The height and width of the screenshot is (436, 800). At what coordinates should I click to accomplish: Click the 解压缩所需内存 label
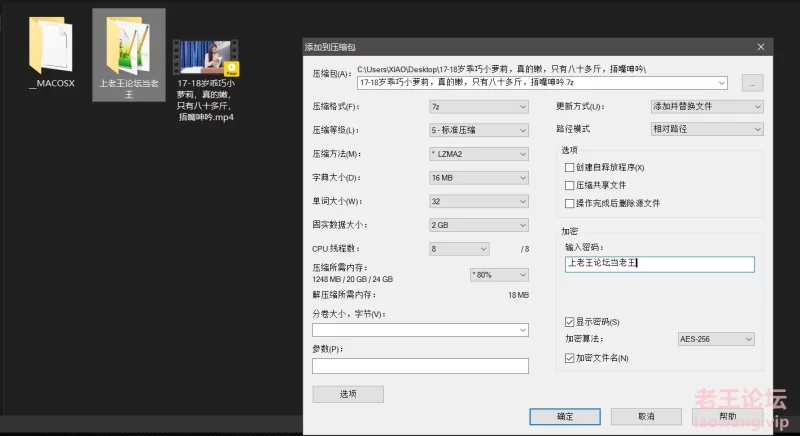tap(344, 295)
